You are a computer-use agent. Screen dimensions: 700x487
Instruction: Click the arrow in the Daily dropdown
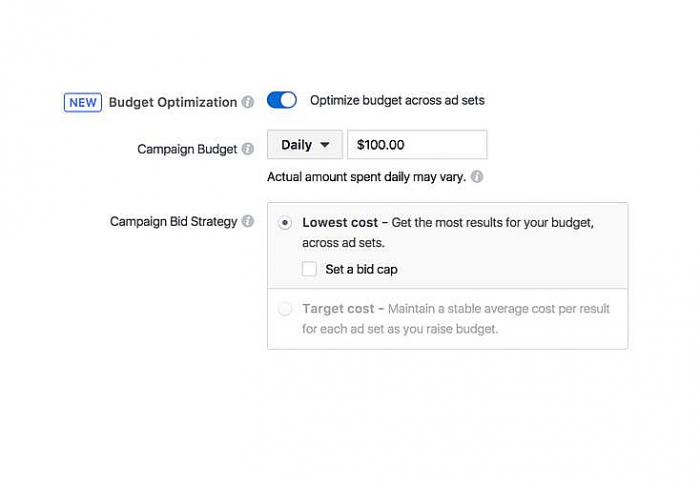click(x=324, y=145)
